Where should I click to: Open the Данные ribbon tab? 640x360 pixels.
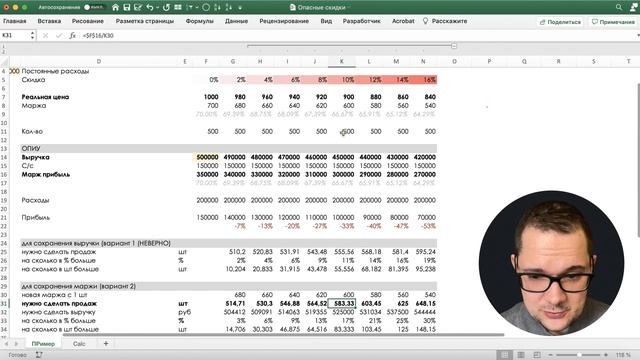236,21
